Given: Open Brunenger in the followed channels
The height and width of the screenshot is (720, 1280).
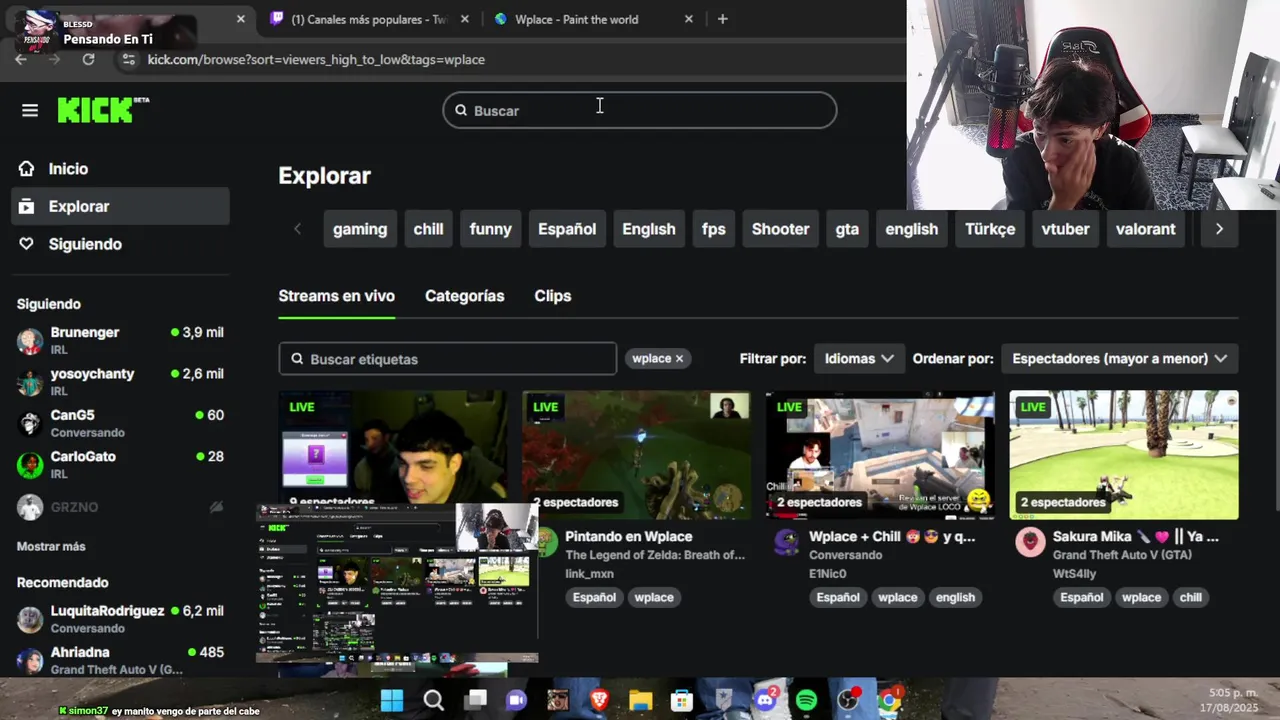Looking at the screenshot, I should tap(120, 340).
